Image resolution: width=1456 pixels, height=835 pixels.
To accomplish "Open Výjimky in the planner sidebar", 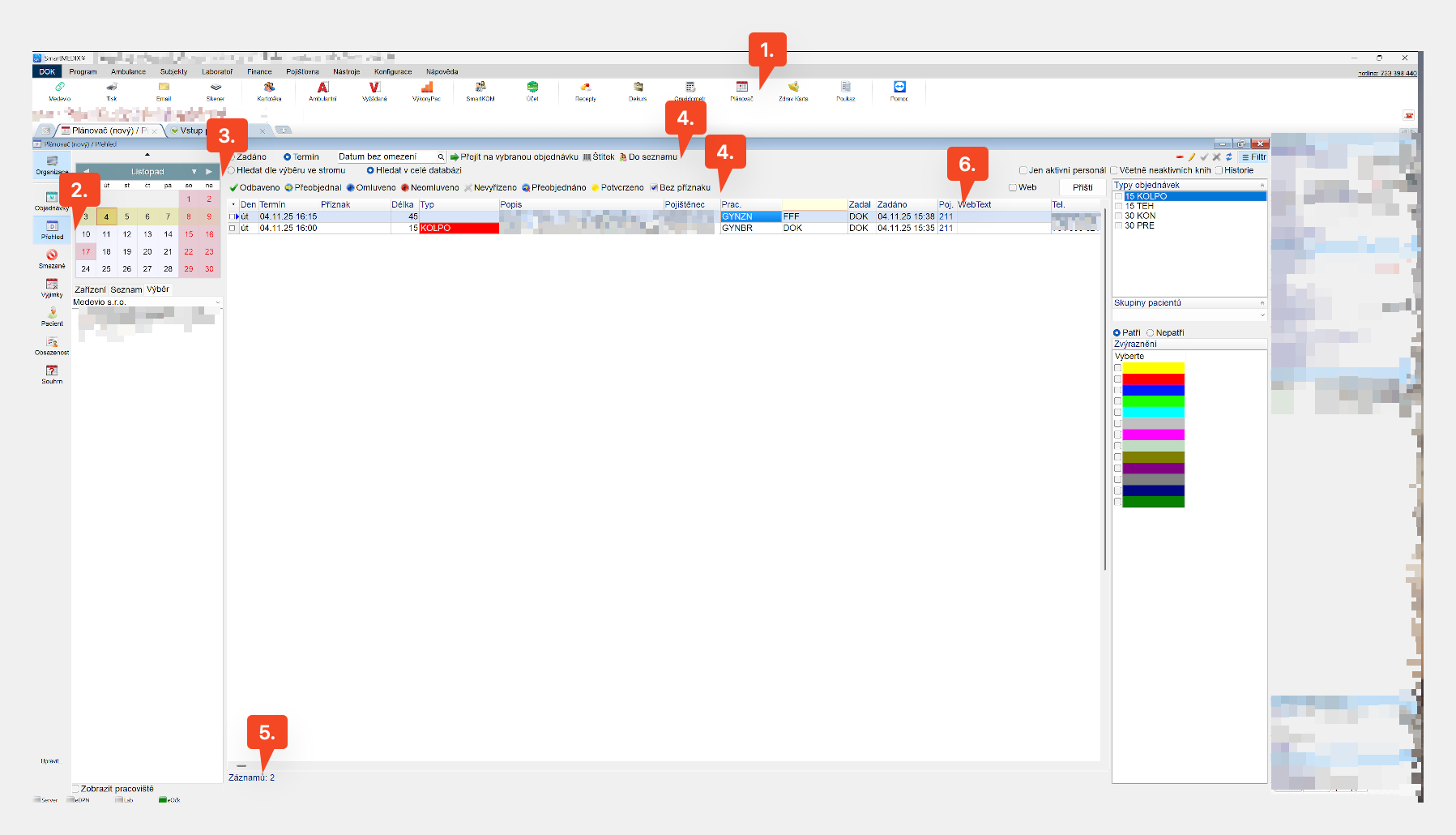I will point(52,288).
